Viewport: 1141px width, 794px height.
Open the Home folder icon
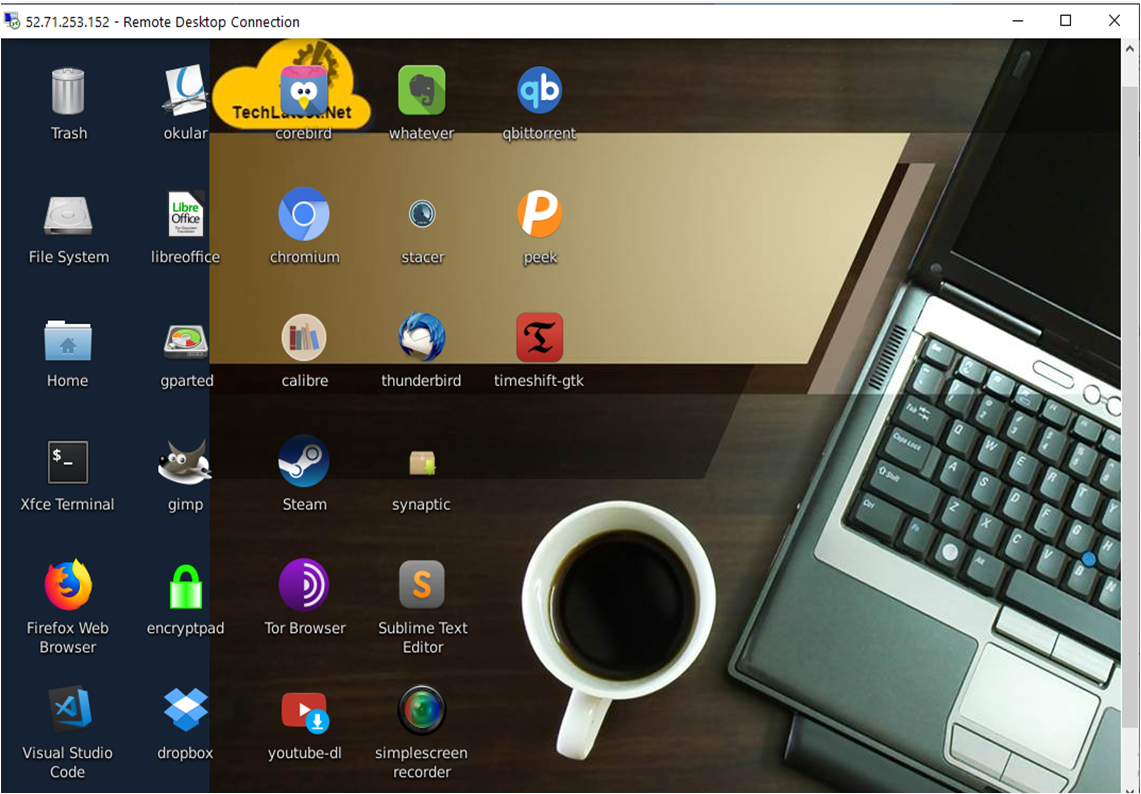point(68,340)
